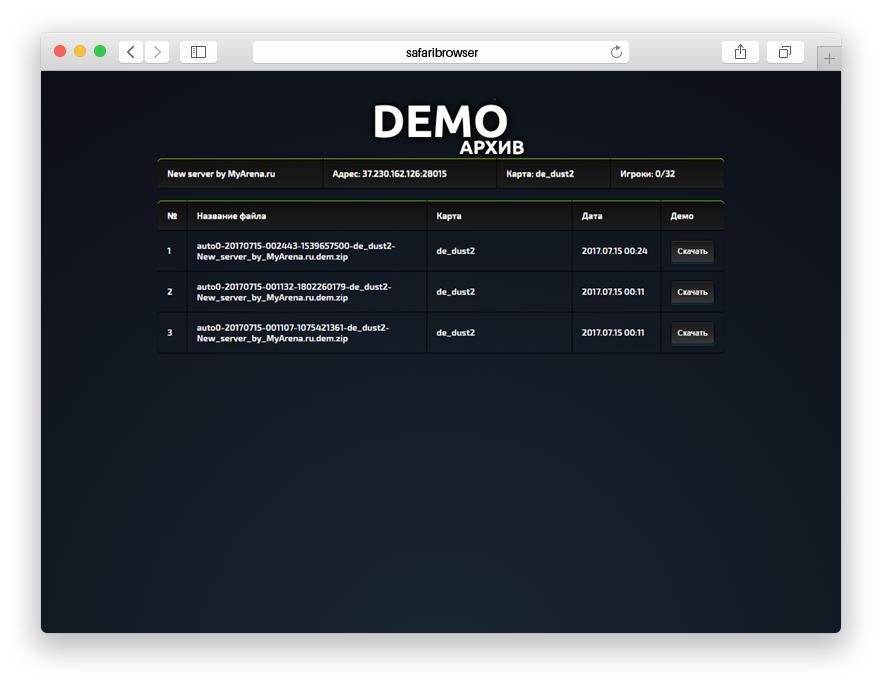Minimize the window with the yellow button
This screenshot has height=682, width=889.
point(80,52)
